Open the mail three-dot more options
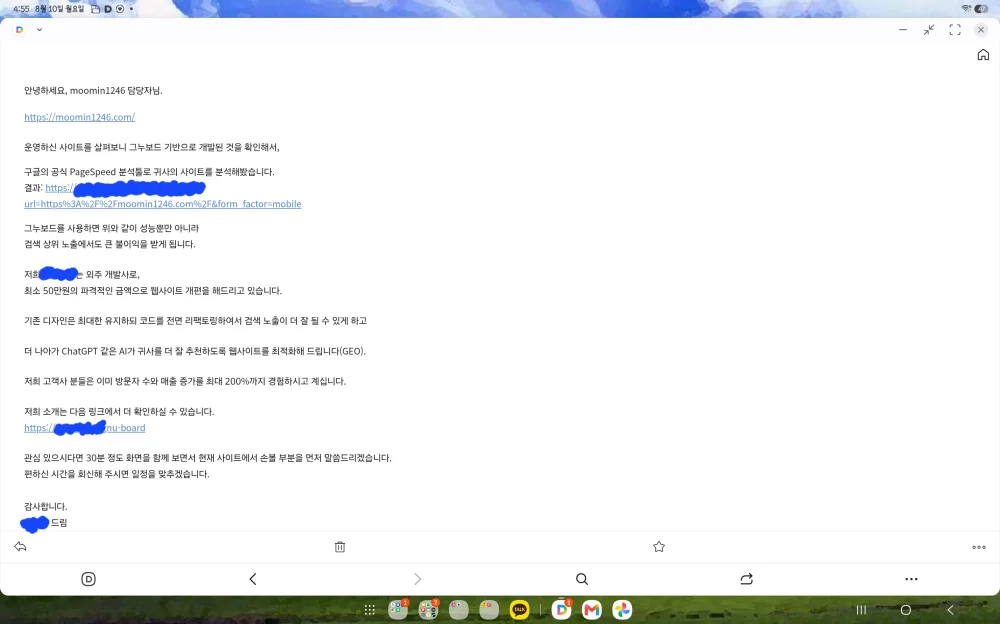Viewport: 1000px width, 624px height. (x=979, y=547)
